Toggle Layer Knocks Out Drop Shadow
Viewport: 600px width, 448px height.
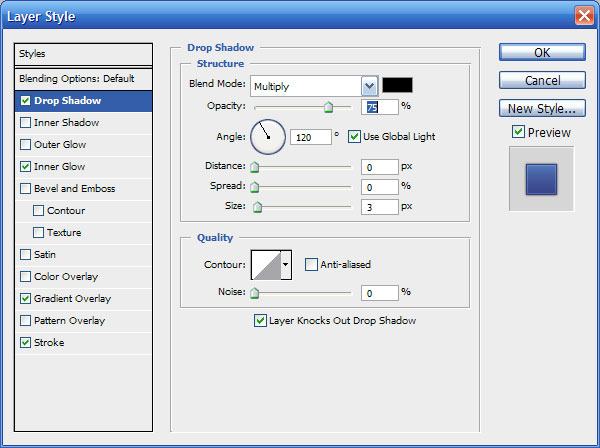coord(260,321)
